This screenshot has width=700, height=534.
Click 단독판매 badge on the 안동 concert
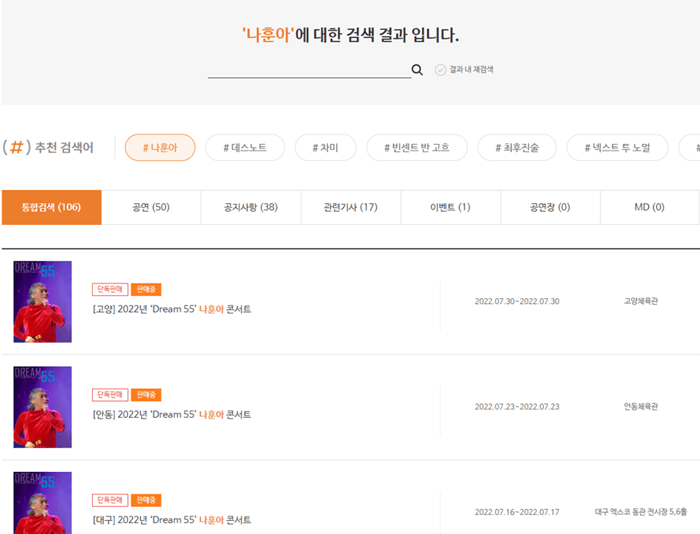(x=110, y=395)
